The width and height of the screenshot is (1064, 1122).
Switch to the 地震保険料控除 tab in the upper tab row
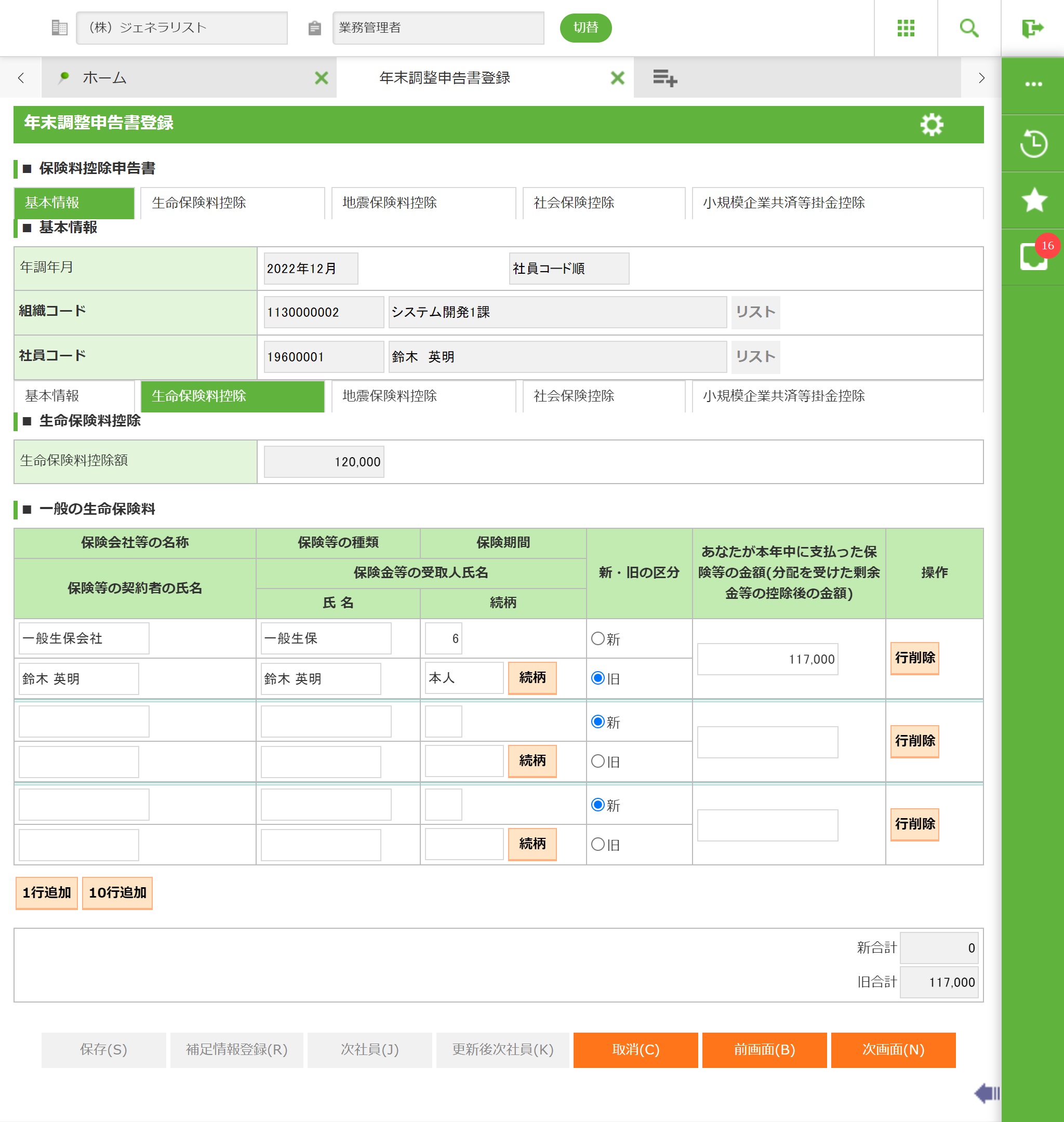tap(423, 203)
